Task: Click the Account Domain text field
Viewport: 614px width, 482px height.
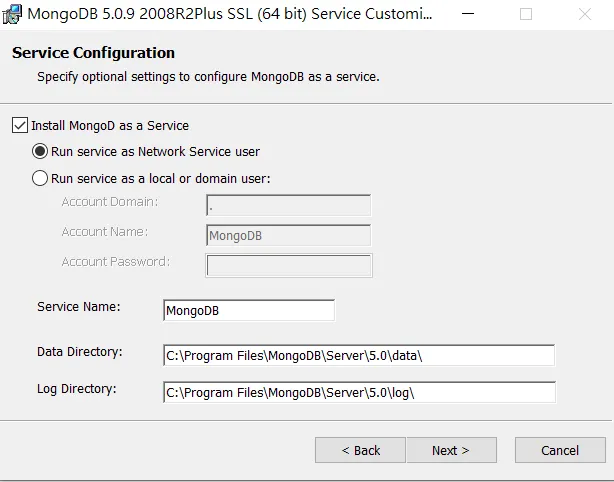Action: coord(288,206)
